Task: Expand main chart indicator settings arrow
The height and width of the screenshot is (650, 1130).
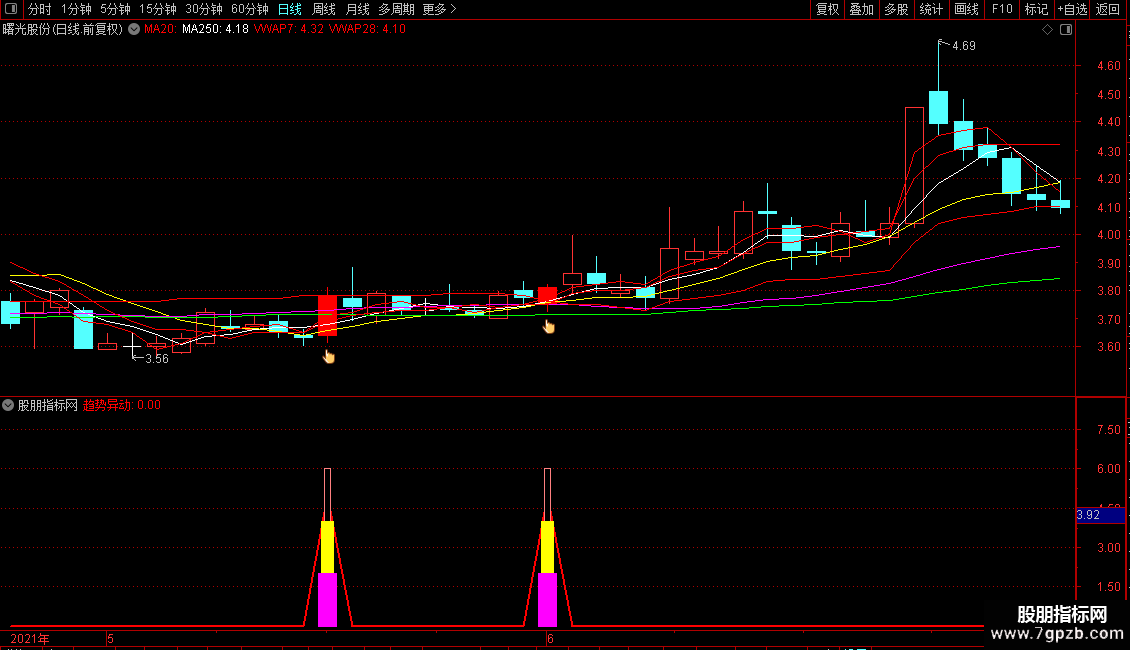Action: pyautogui.click(x=134, y=30)
